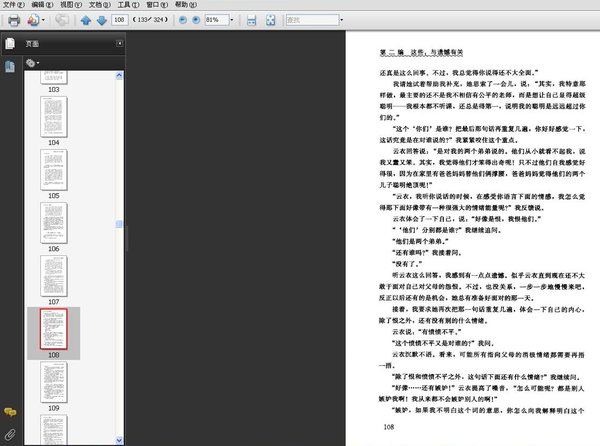Image resolution: width=600 pixels, height=446 pixels.
Task: Click the chapter header at top of page
Action: click(x=421, y=52)
